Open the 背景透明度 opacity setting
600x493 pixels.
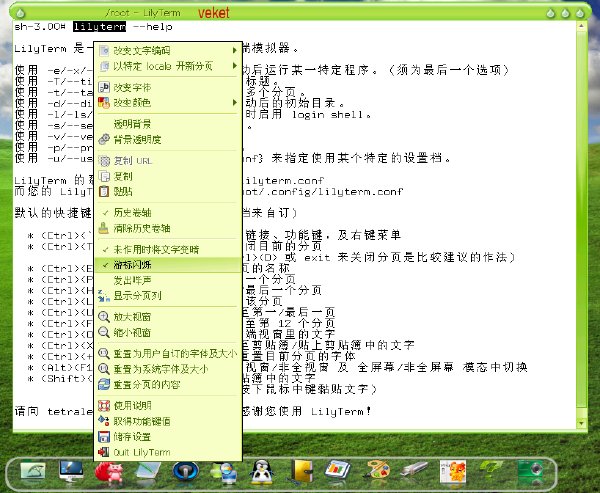coord(168,139)
